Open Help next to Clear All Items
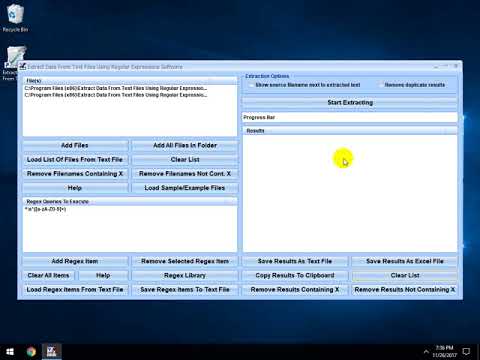 point(103,275)
